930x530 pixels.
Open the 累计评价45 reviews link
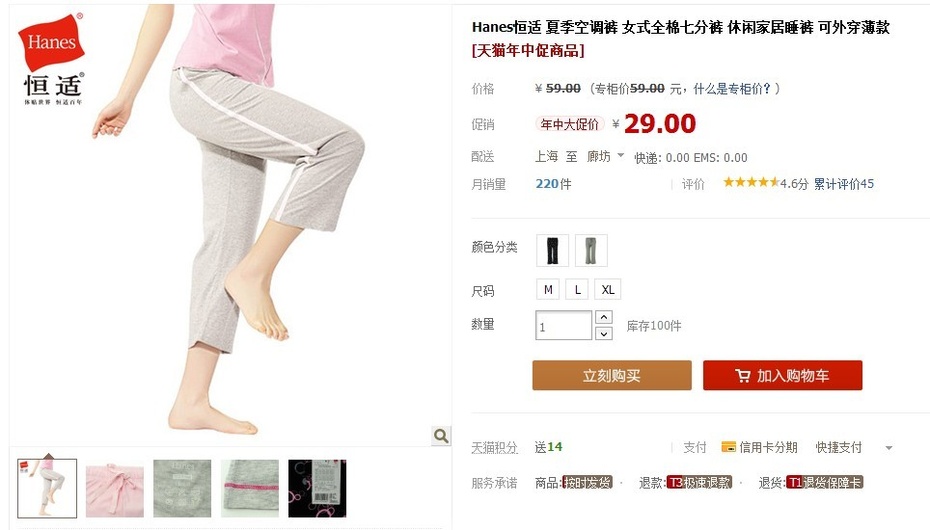tap(843, 184)
